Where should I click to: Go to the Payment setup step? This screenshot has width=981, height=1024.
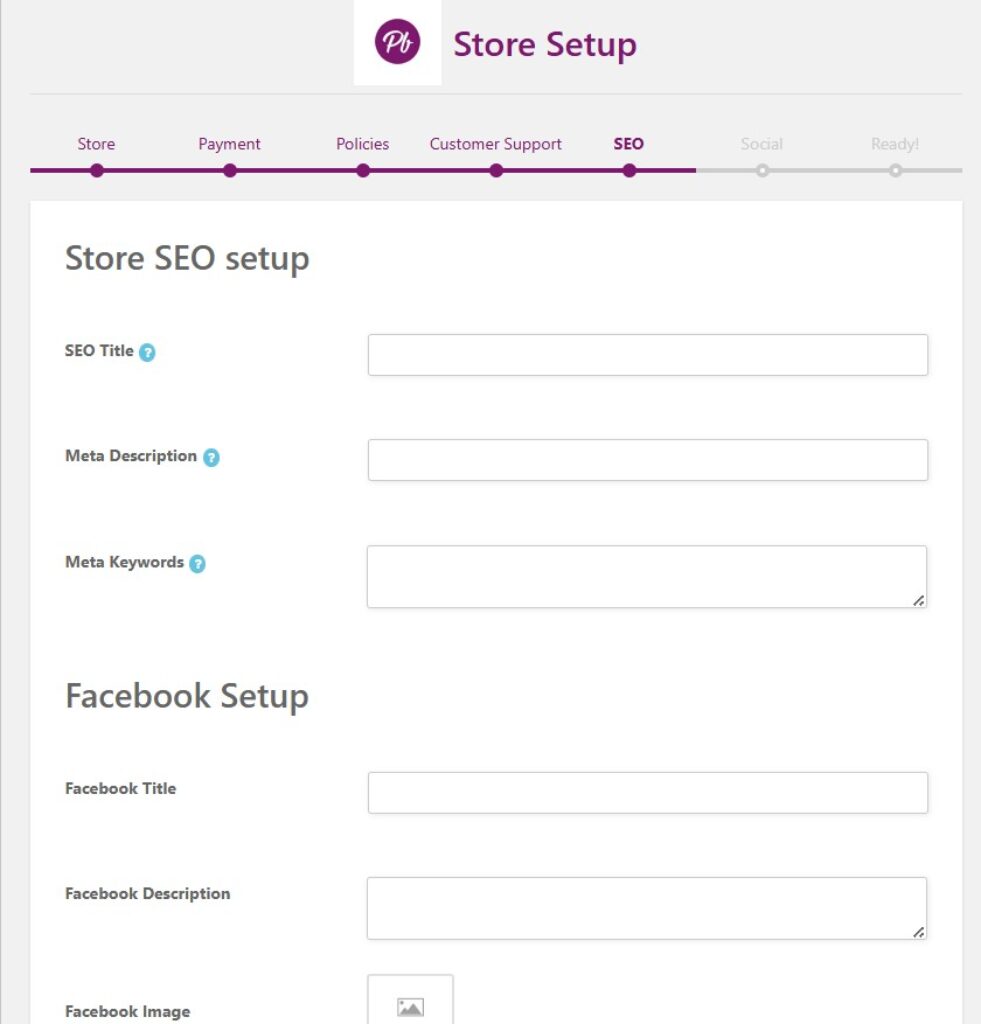click(x=229, y=144)
